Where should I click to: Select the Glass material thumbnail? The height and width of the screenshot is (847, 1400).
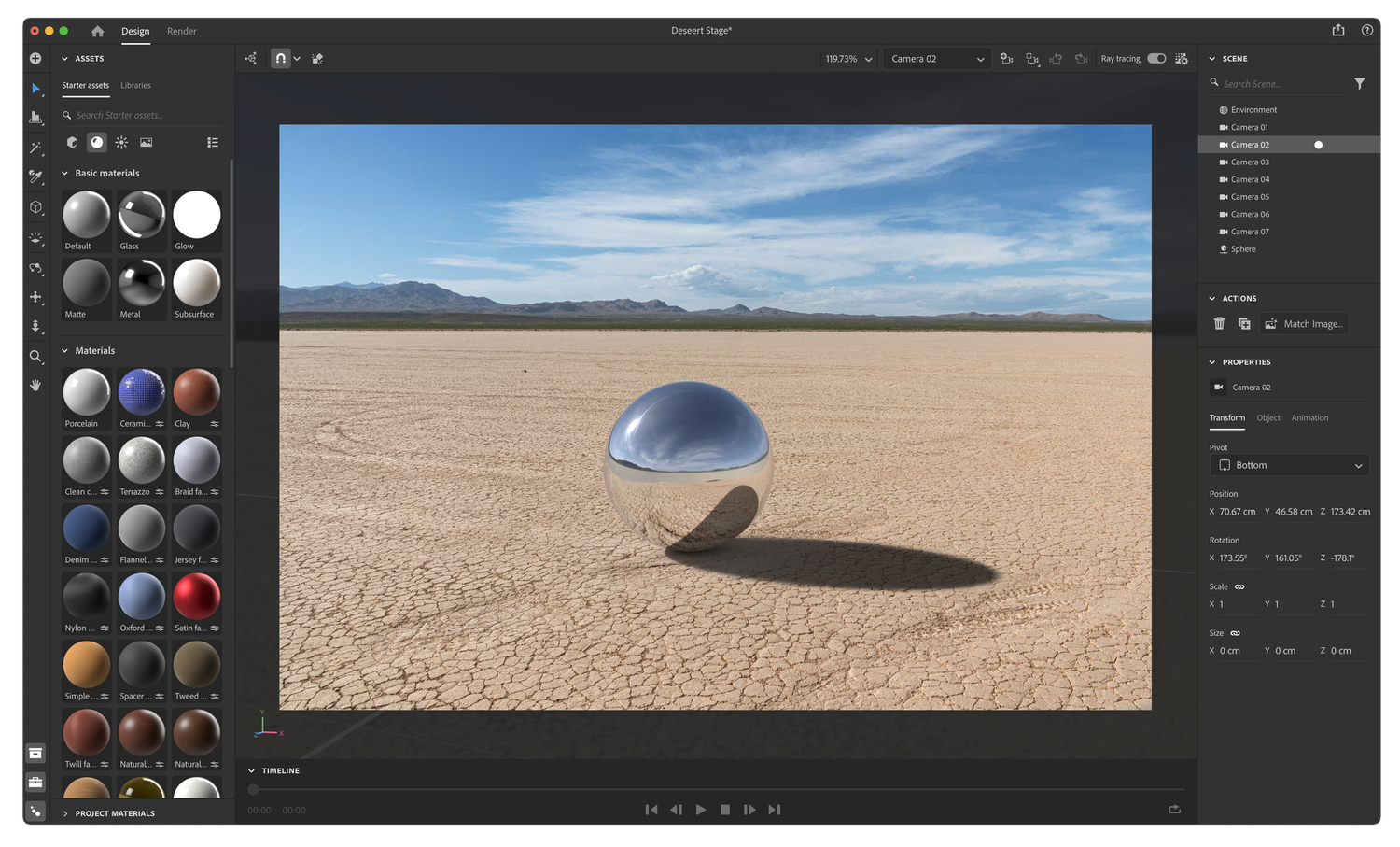(140, 215)
